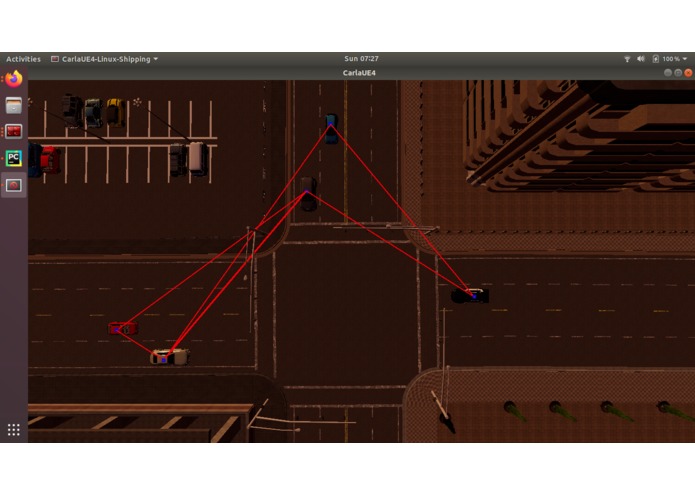Click the volume speaker icon

[x=641, y=59]
